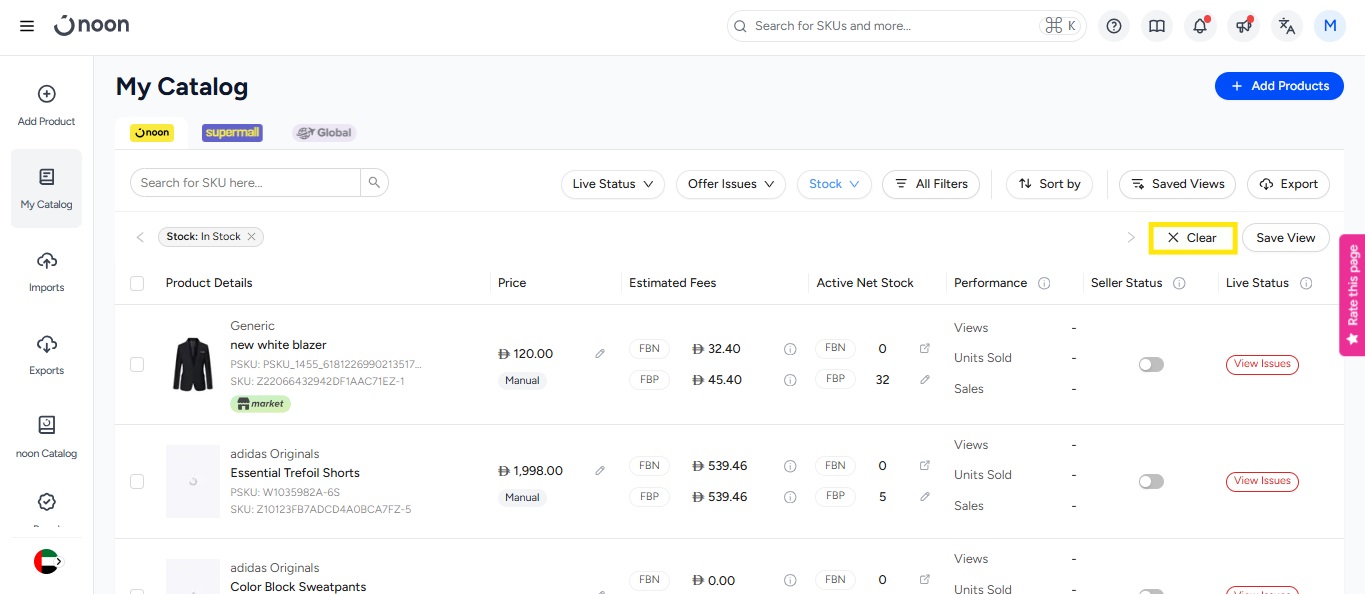The image size is (1365, 594).
Task: Toggle seller status for new white blazer
Action: pyautogui.click(x=1151, y=365)
